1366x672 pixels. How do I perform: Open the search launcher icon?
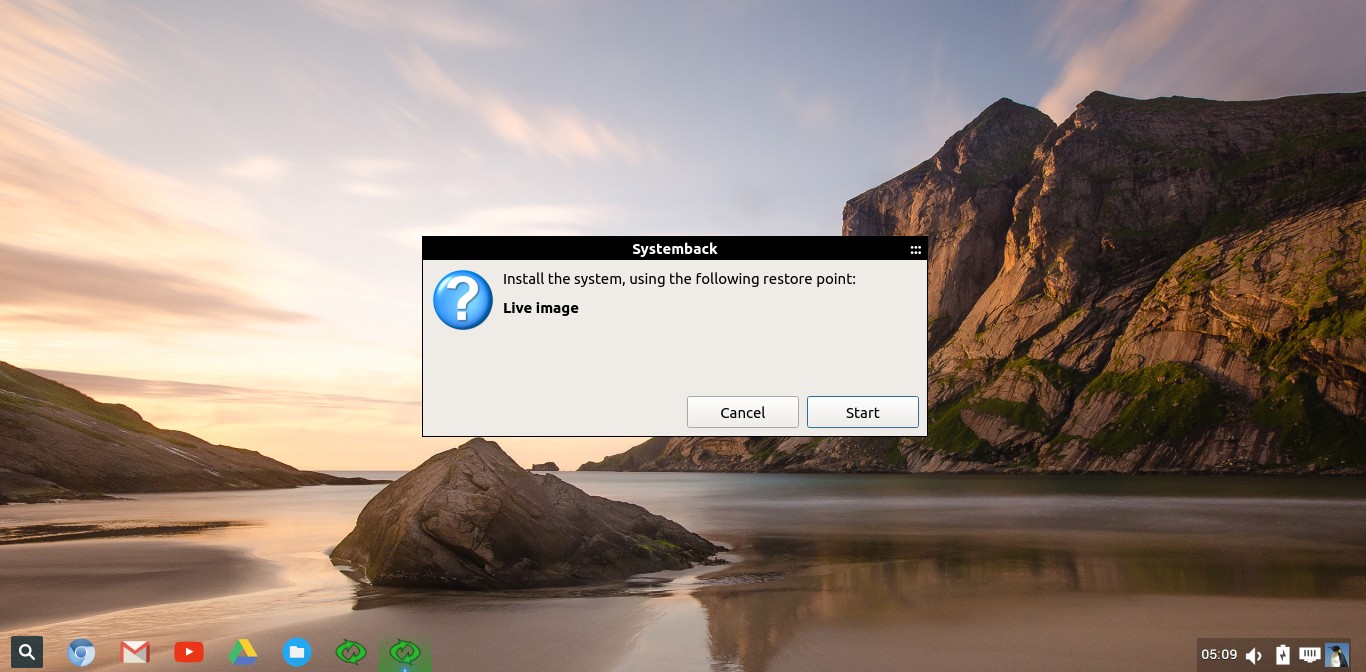(x=27, y=652)
